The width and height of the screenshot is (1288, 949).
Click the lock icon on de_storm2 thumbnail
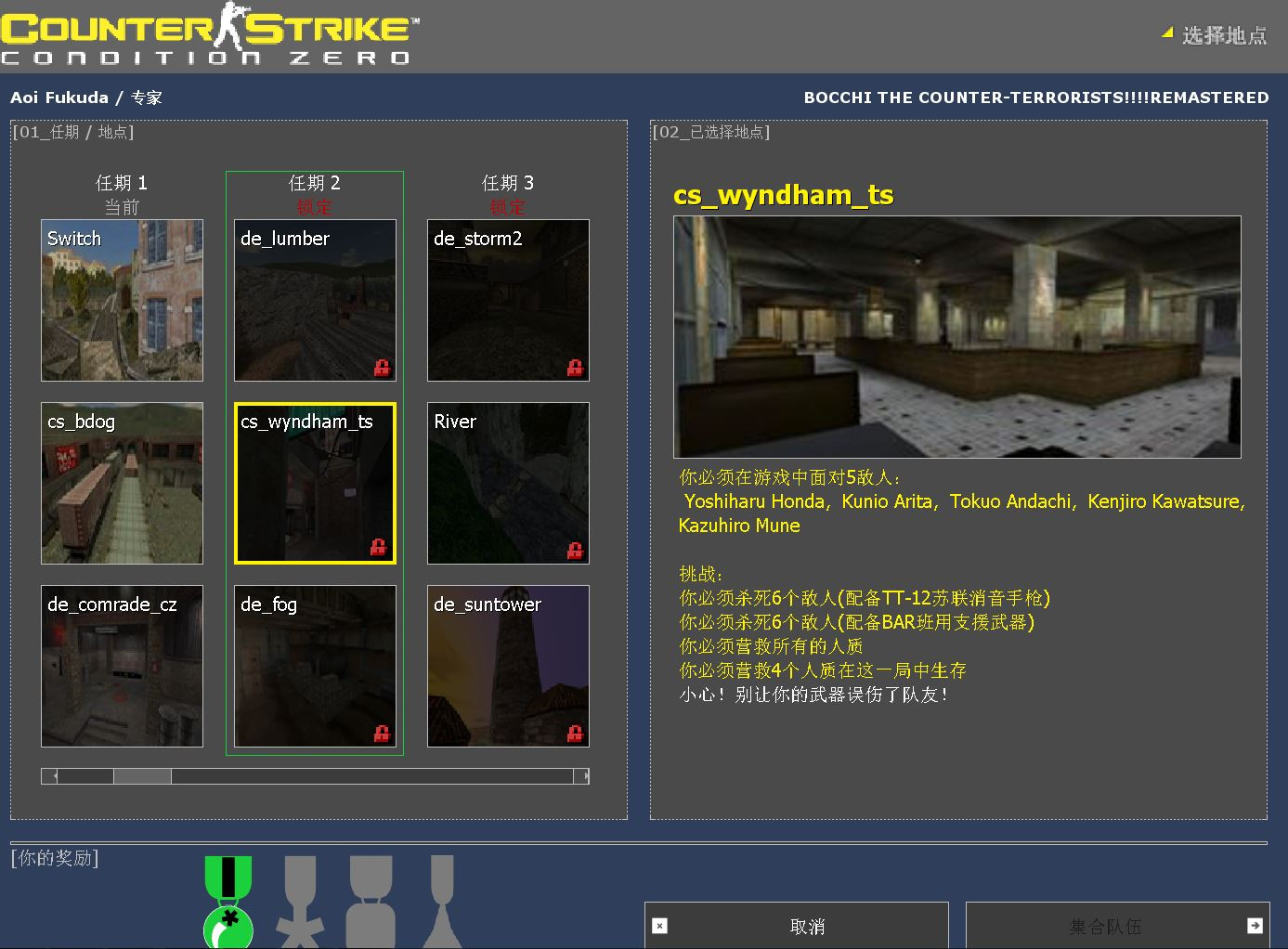point(575,368)
